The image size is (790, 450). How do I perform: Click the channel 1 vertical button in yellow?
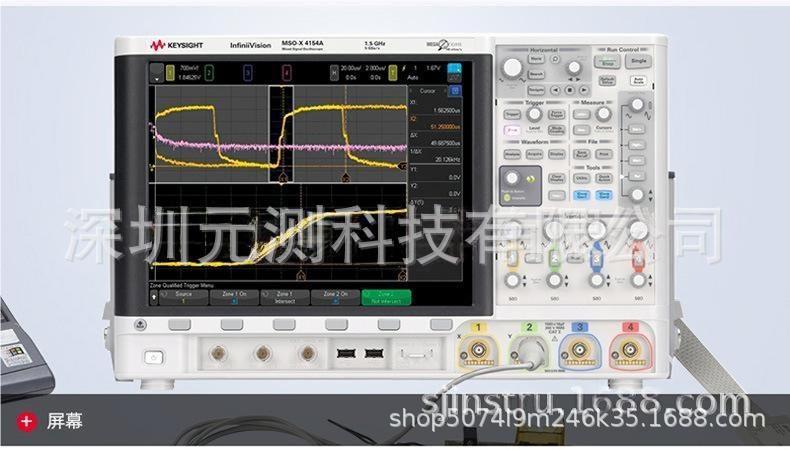[x=512, y=259]
